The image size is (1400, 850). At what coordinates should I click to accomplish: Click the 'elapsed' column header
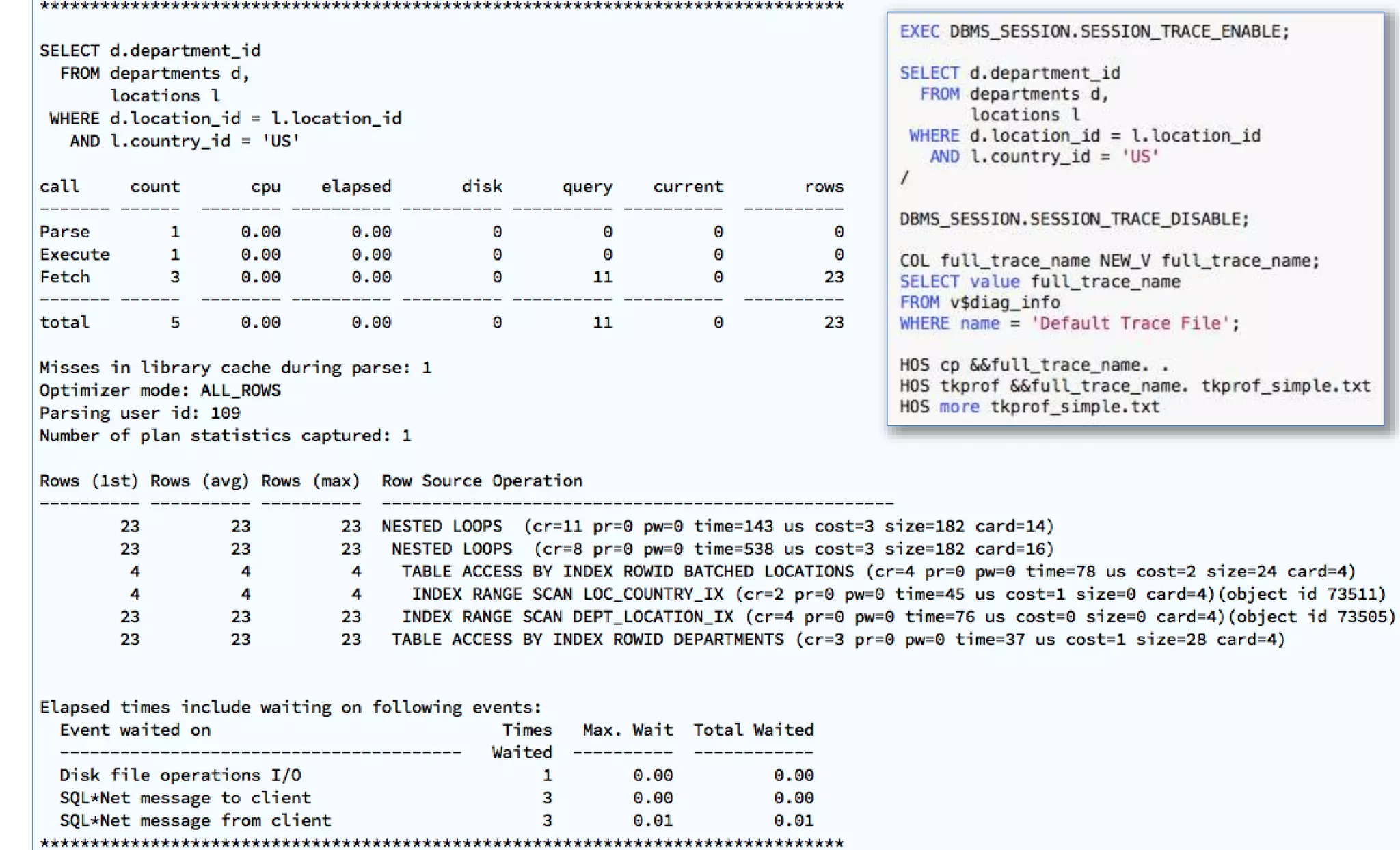[x=355, y=187]
